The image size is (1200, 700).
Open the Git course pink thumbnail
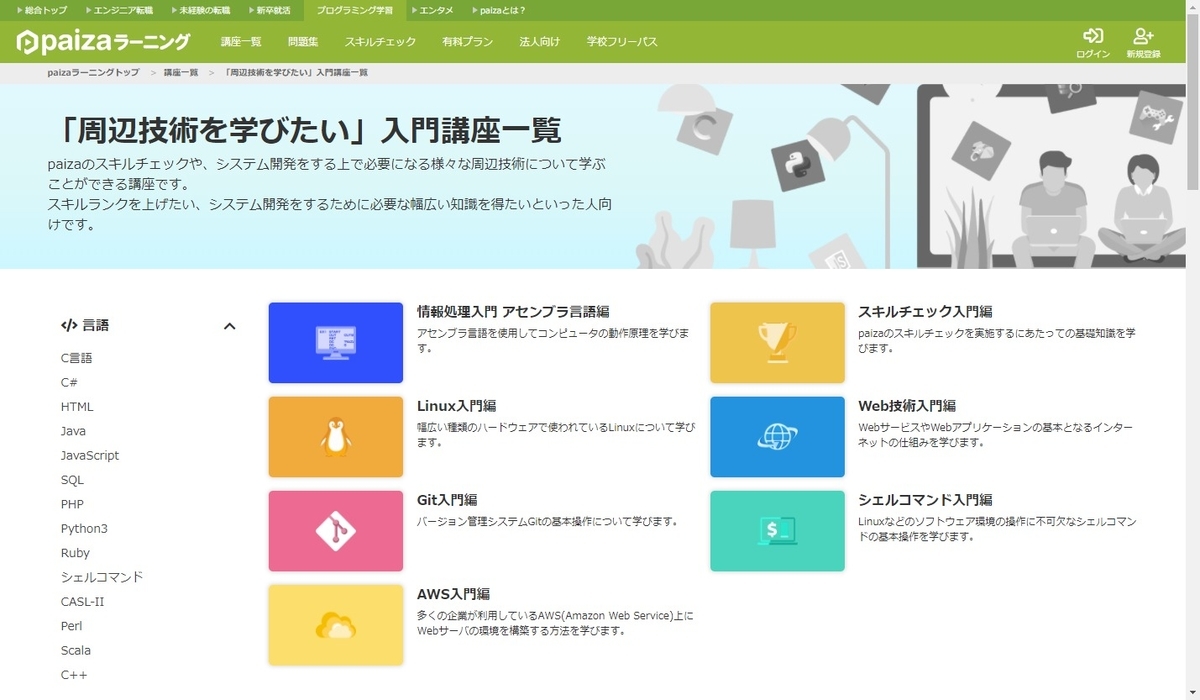pos(336,531)
